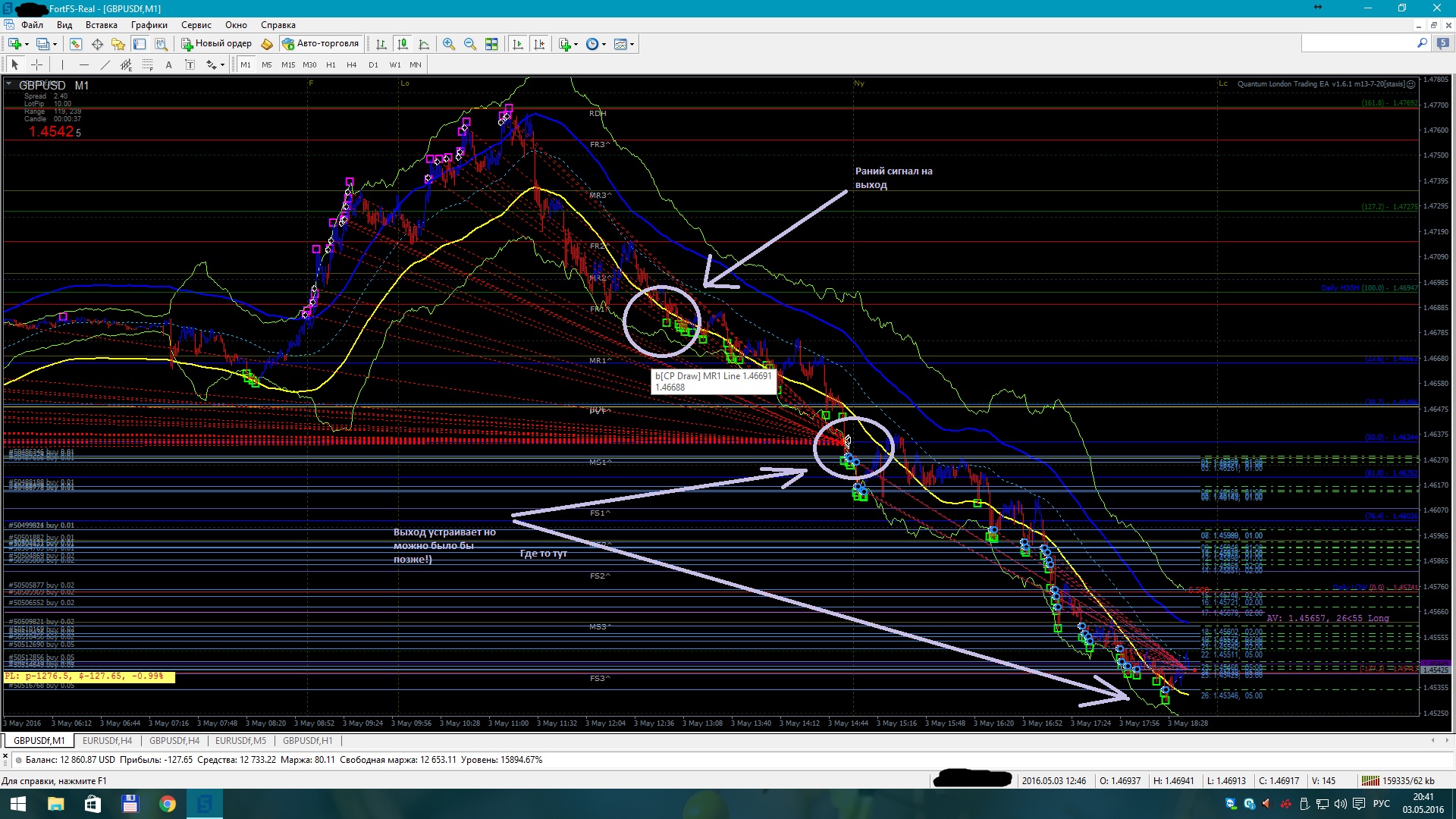The width and height of the screenshot is (1456, 819).
Task: Expand the new chart dropdown arrow
Action: point(27,44)
